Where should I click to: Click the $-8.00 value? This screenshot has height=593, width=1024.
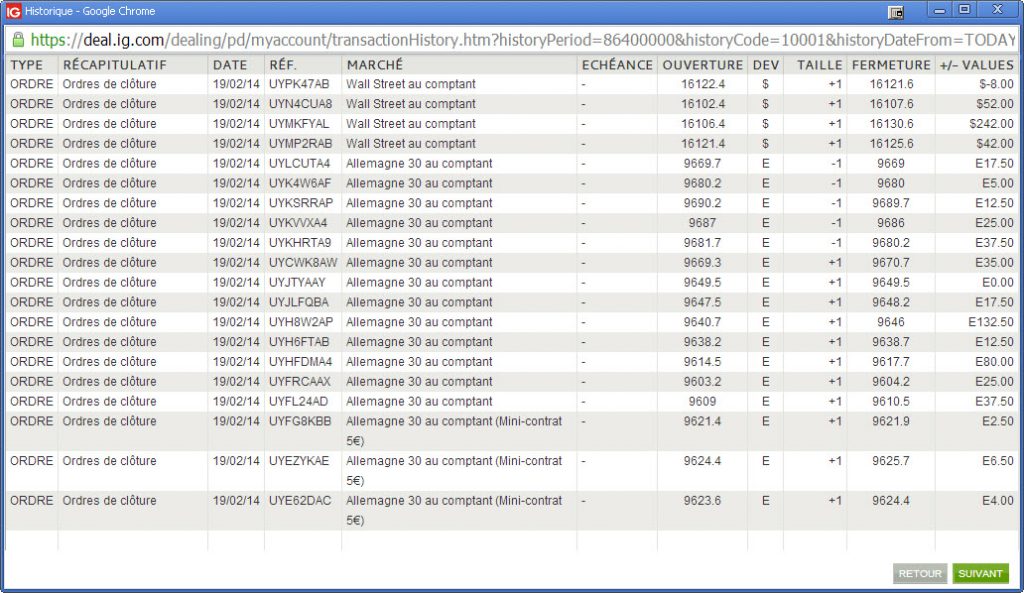996,84
